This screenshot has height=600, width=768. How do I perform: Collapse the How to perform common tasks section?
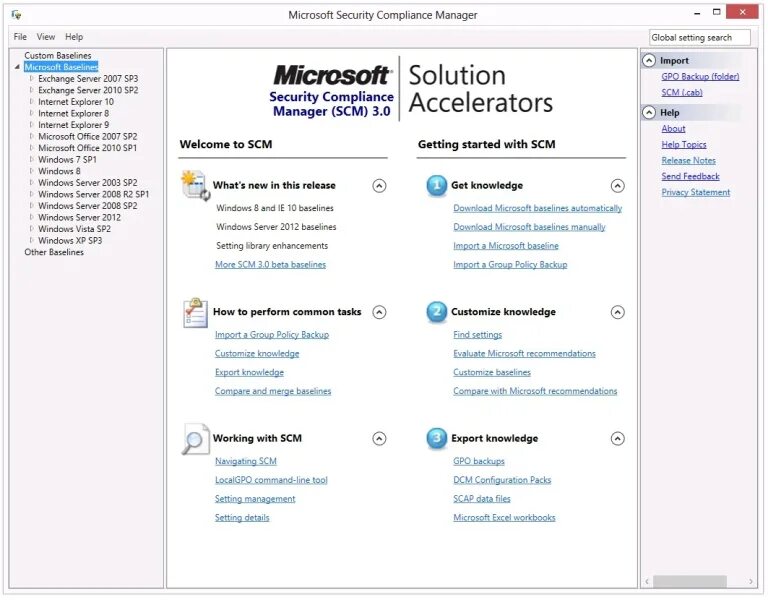tap(379, 312)
